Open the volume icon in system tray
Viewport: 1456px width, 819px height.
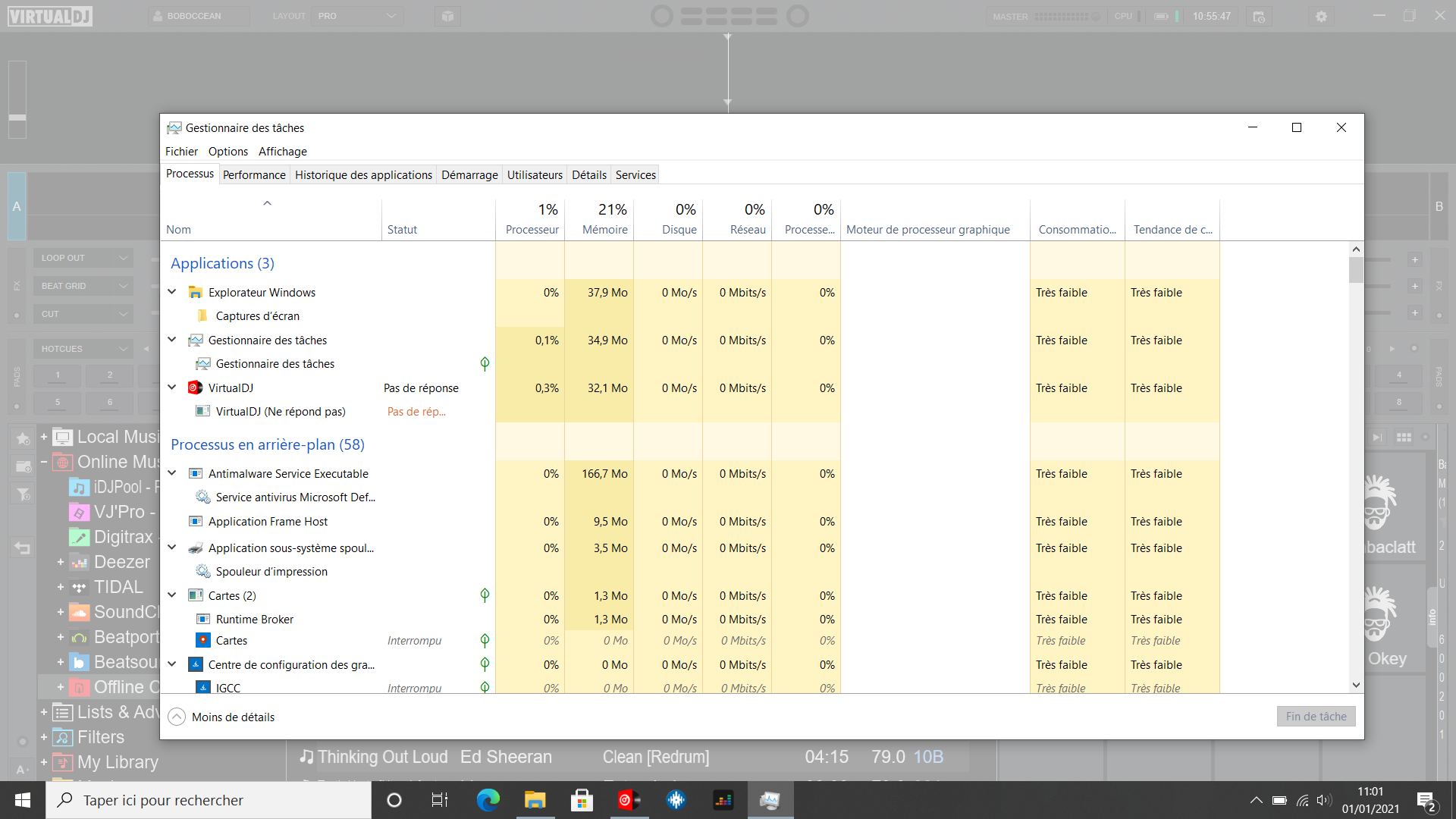pyautogui.click(x=1324, y=800)
